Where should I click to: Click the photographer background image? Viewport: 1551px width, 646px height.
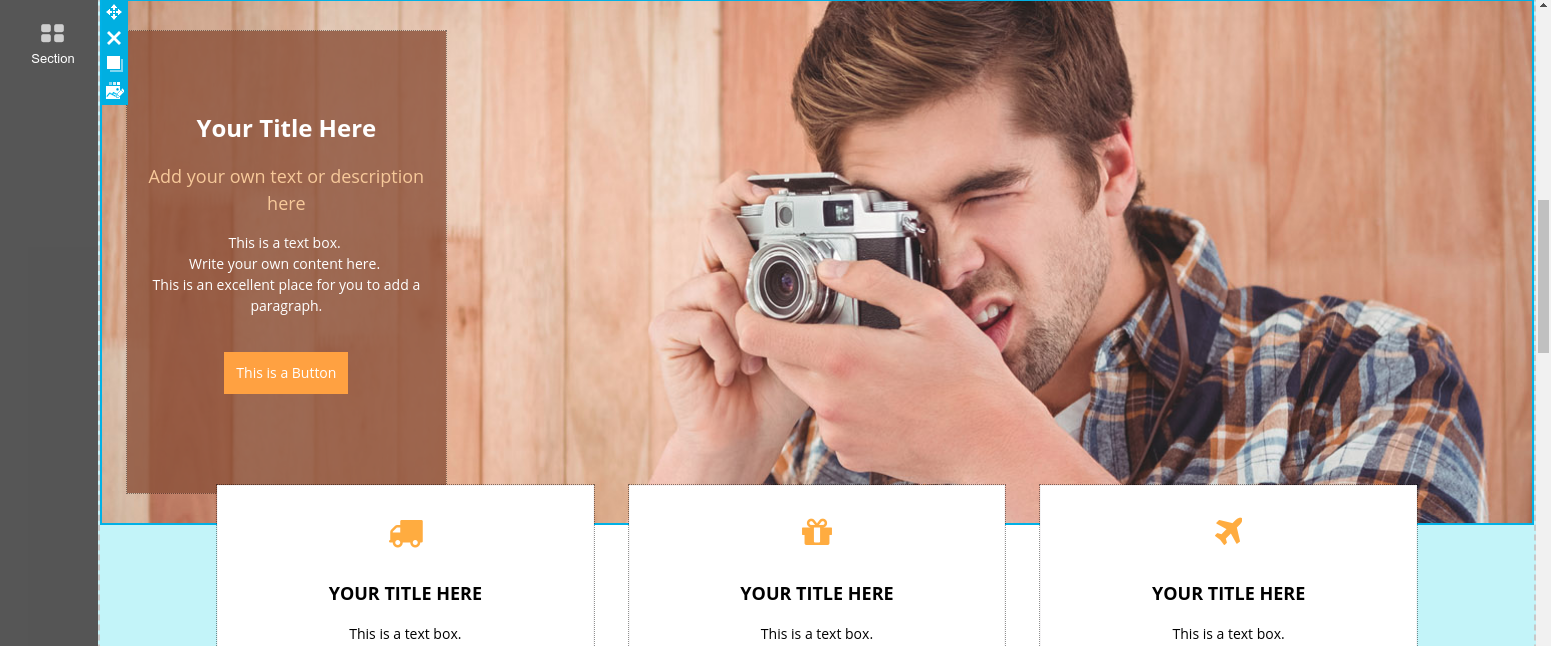[1000, 250]
